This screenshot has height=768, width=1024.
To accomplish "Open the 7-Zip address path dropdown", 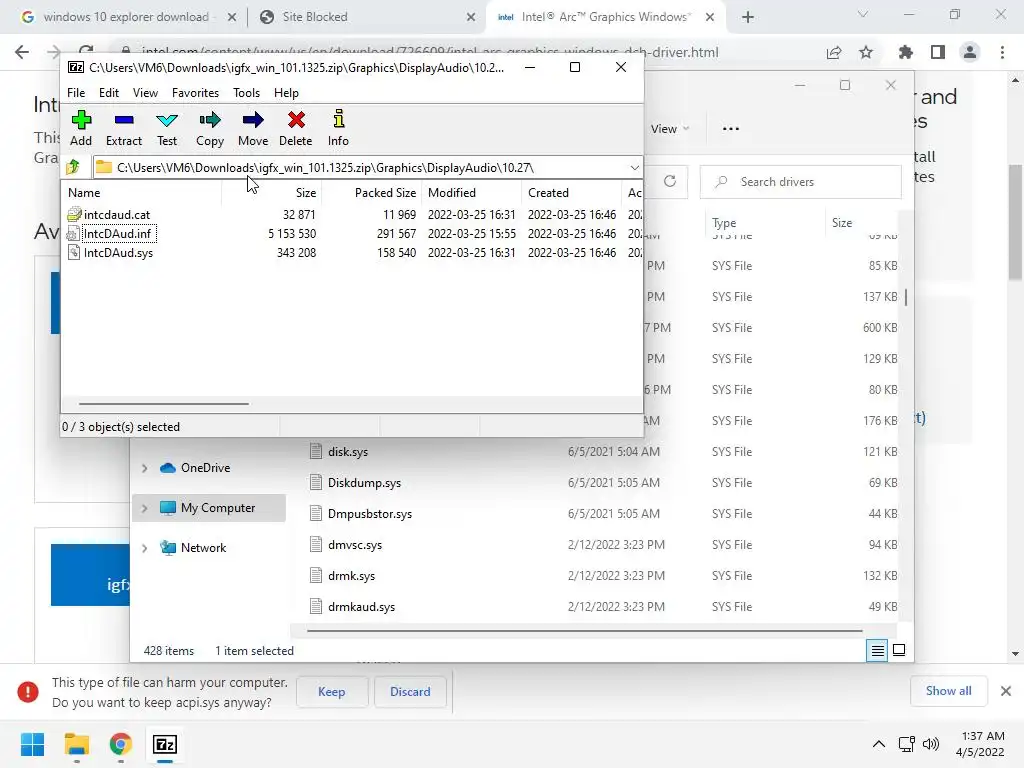I will (x=634, y=168).
